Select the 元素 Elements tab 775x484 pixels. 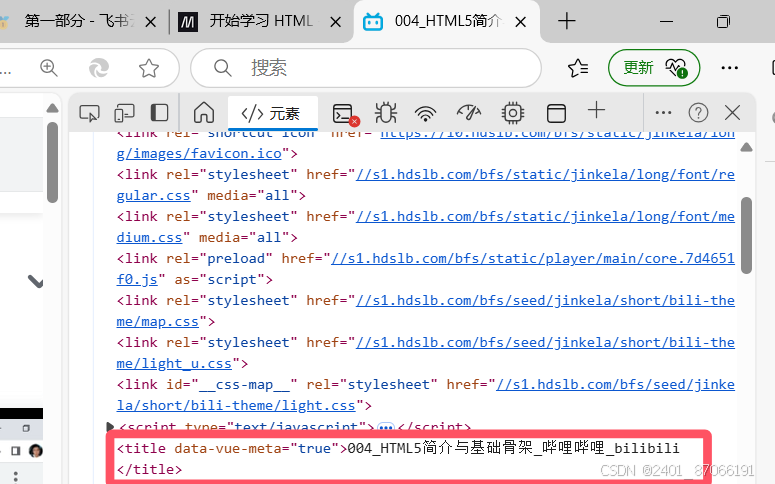tap(272, 113)
